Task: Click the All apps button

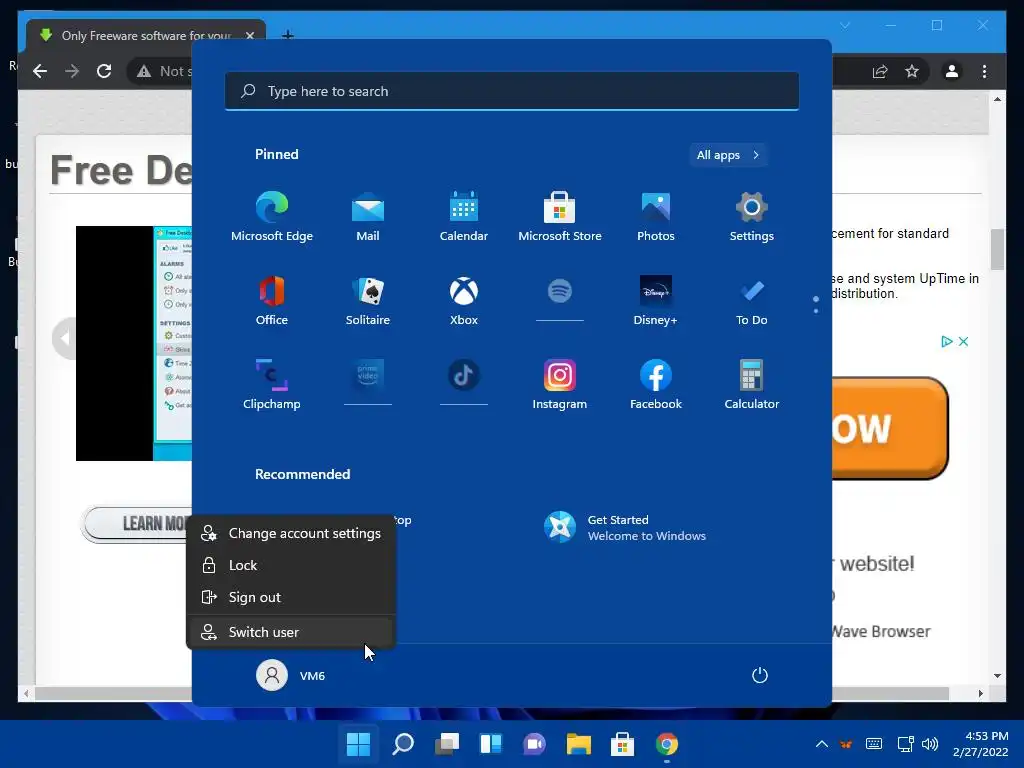Action: pos(728,155)
